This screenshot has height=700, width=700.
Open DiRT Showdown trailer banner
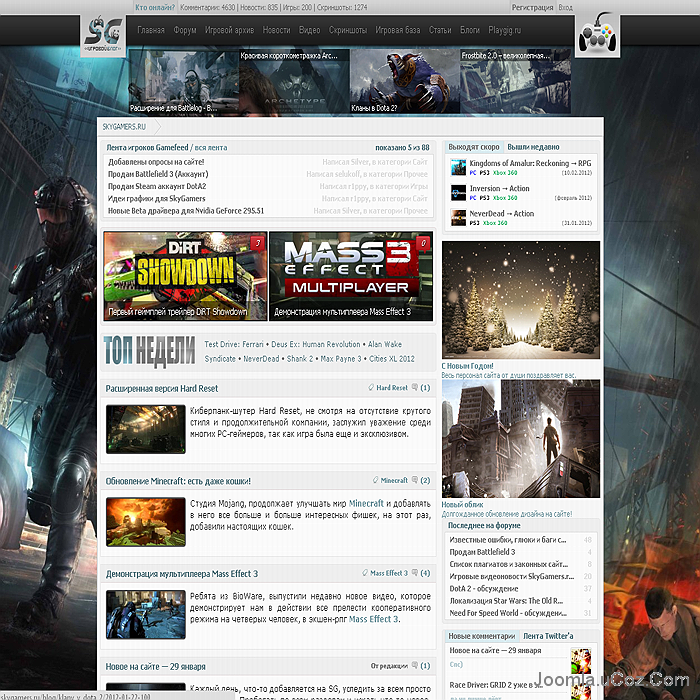pyautogui.click(x=185, y=276)
